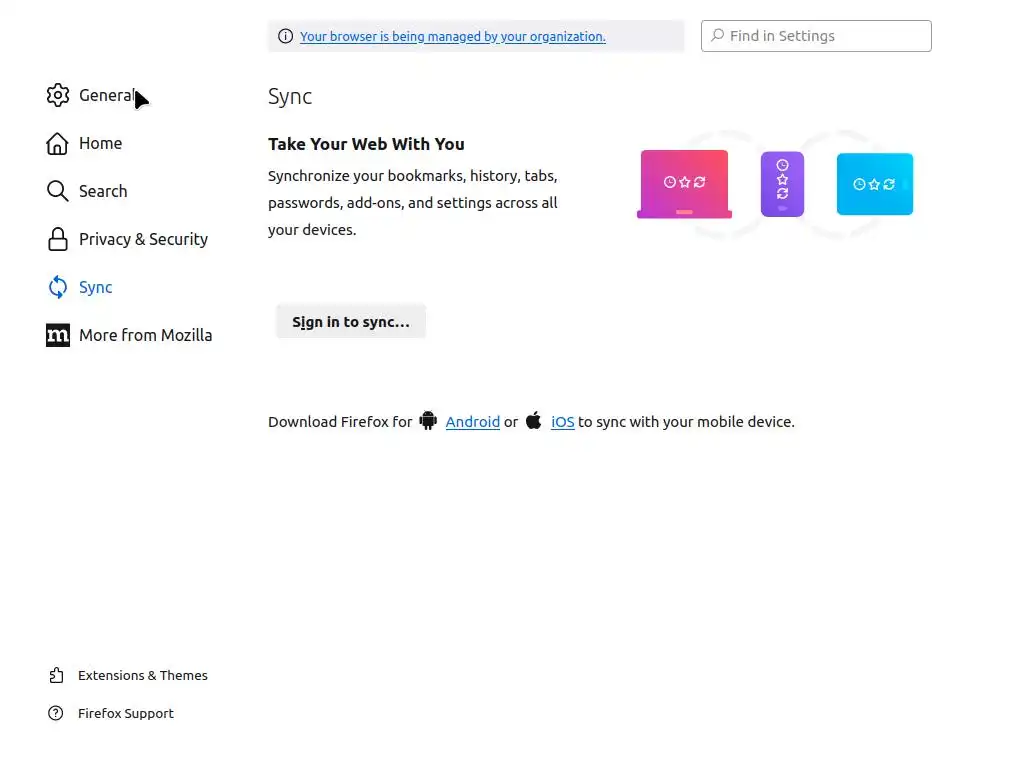This screenshot has width=1024, height=768.
Task: Click the info icon beside managed notice
Action: 285,37
